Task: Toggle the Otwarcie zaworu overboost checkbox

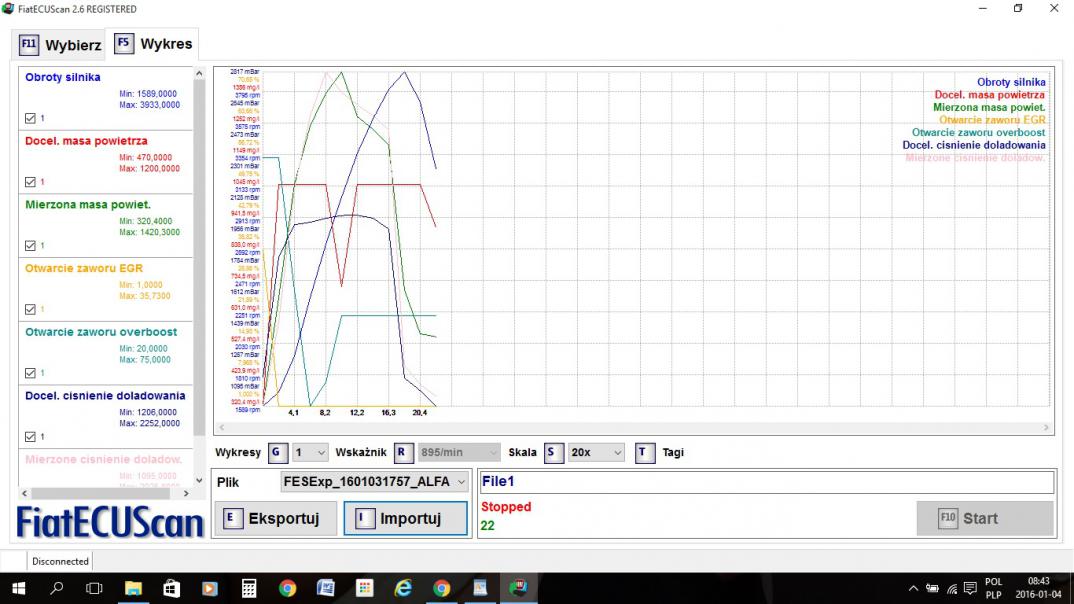Action: coord(30,373)
